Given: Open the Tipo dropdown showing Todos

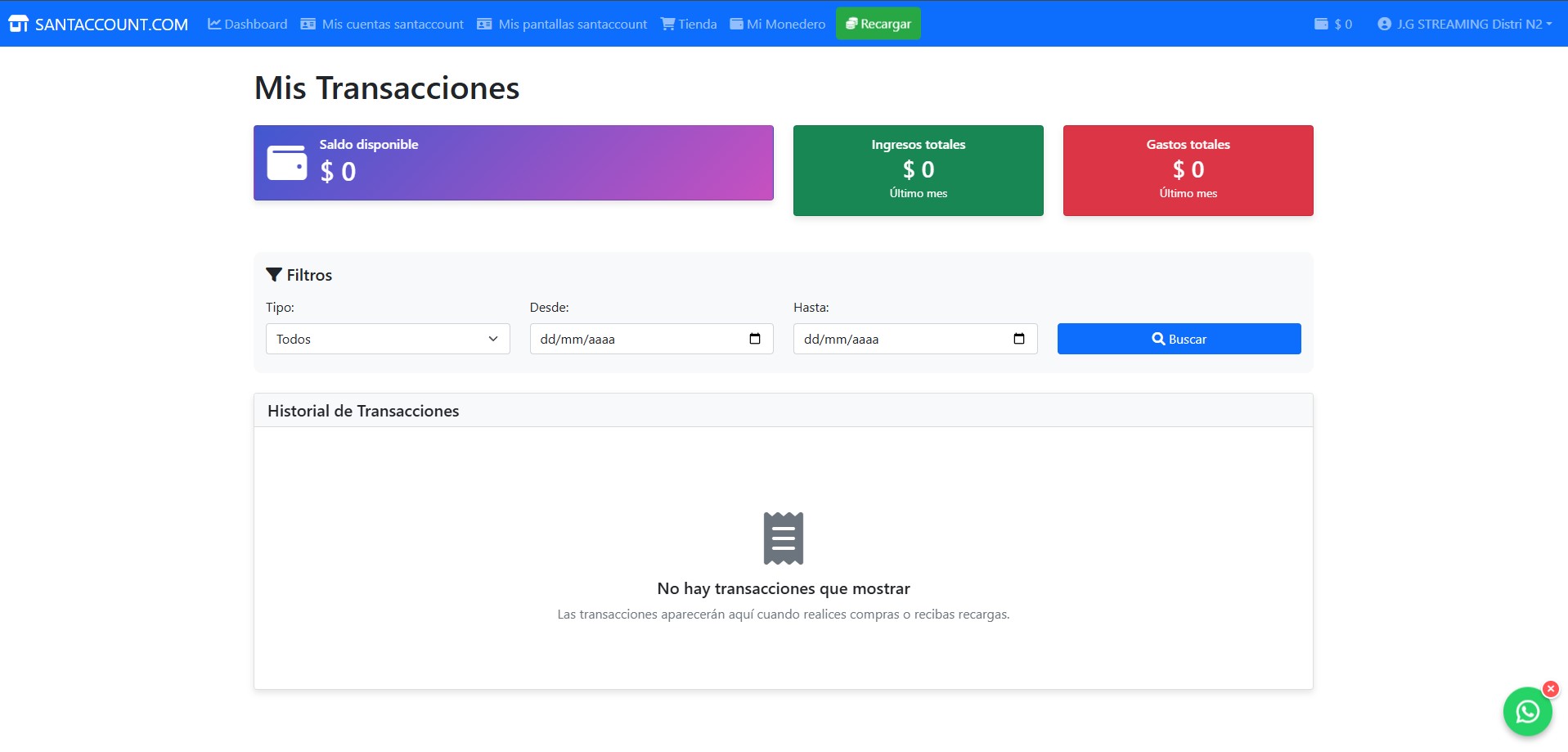Looking at the screenshot, I should [386, 338].
